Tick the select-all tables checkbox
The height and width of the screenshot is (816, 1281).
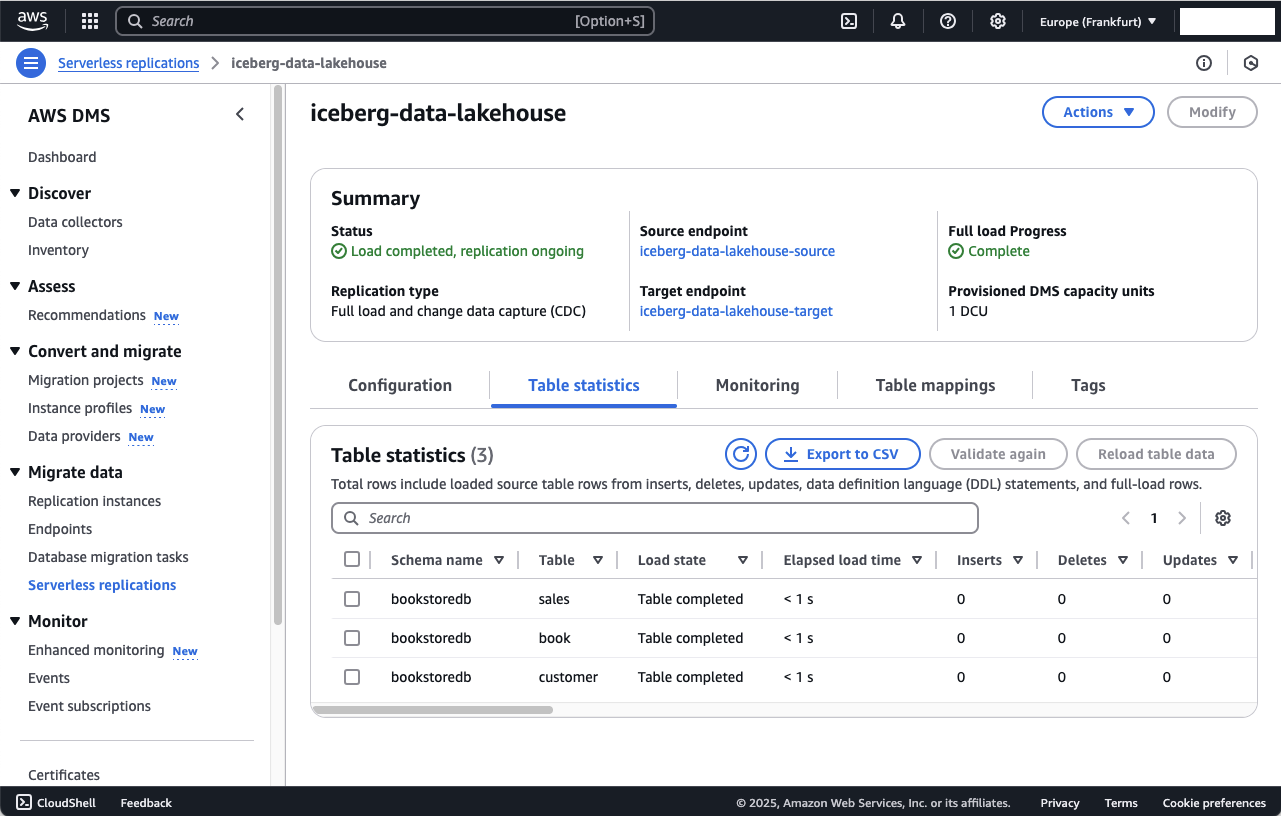[352, 560]
